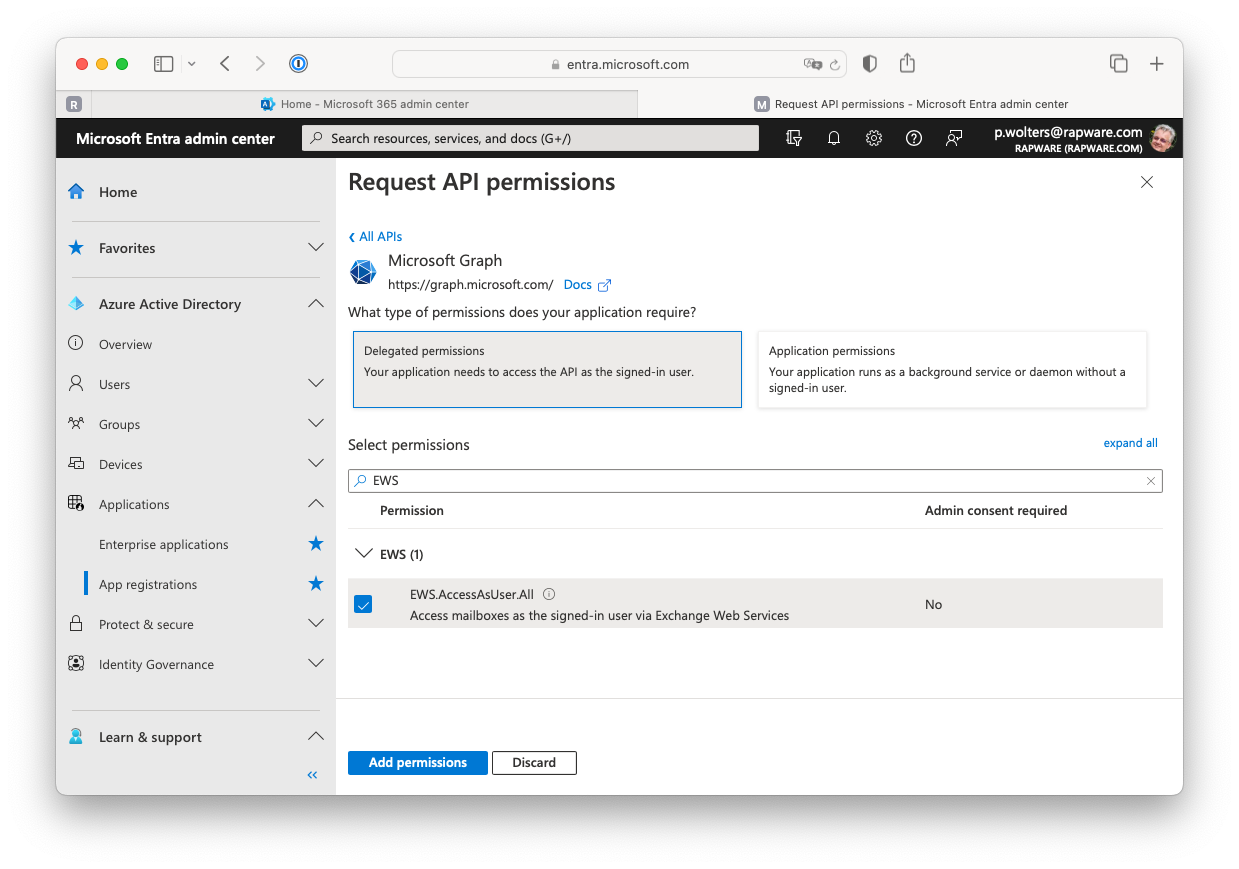Image resolution: width=1239 pixels, height=869 pixels.
Task: Click the Admin consent required column header
Action: coord(996,511)
